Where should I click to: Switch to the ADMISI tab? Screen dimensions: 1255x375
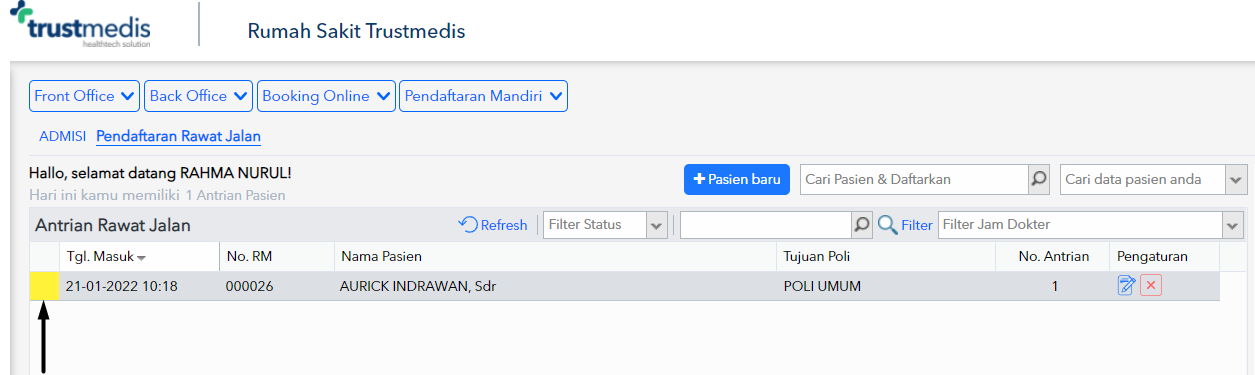coord(62,136)
